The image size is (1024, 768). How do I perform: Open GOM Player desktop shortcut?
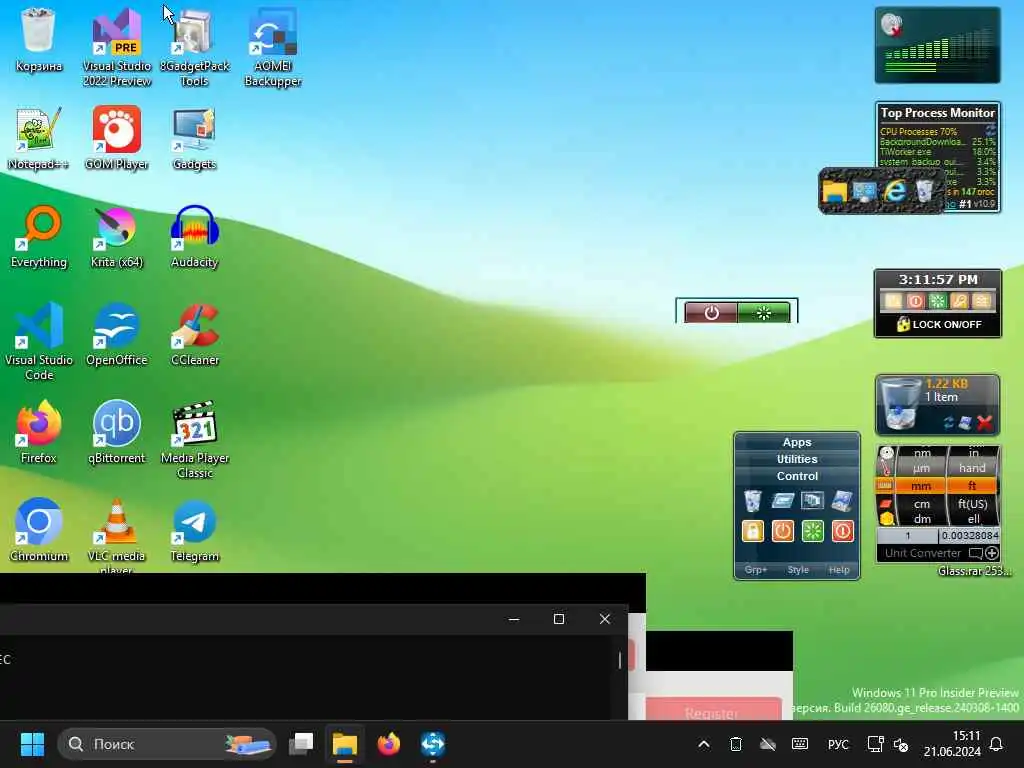(117, 138)
